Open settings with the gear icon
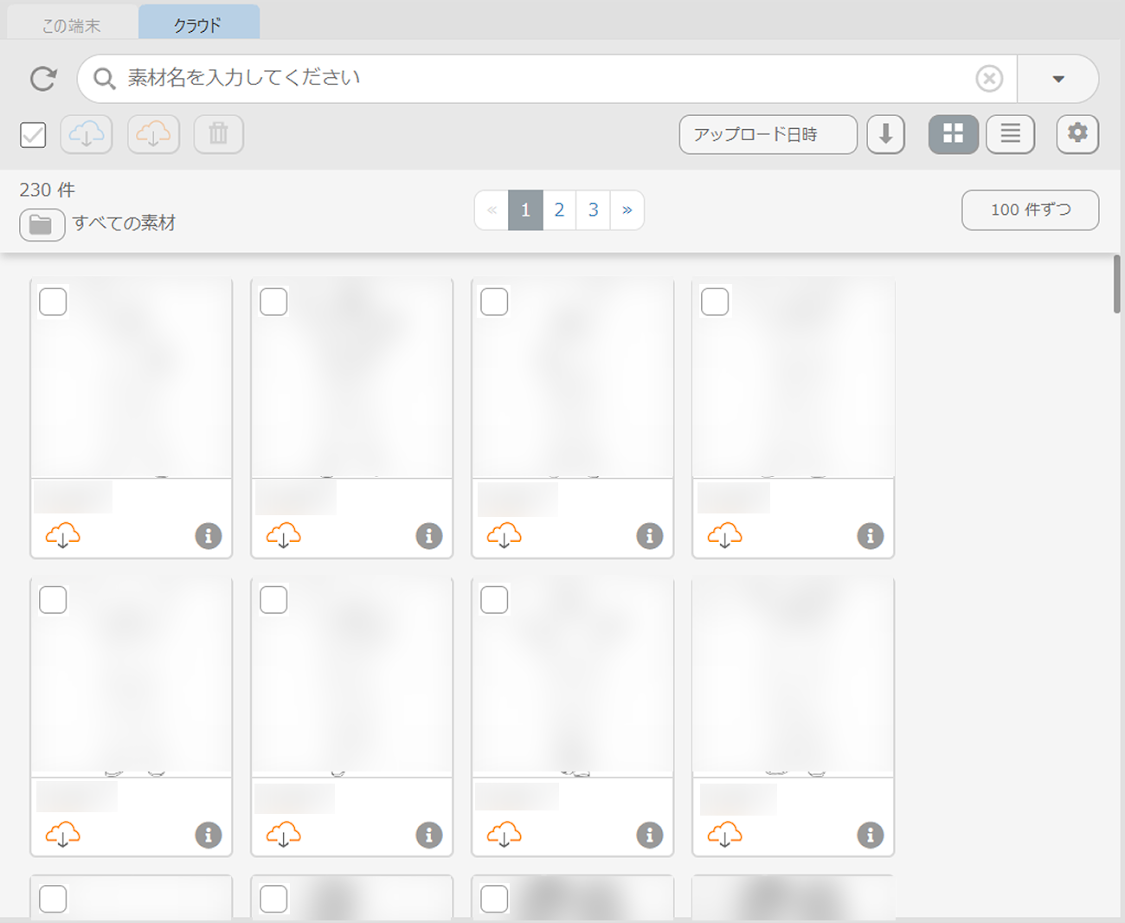The height and width of the screenshot is (923, 1125). click(x=1078, y=134)
